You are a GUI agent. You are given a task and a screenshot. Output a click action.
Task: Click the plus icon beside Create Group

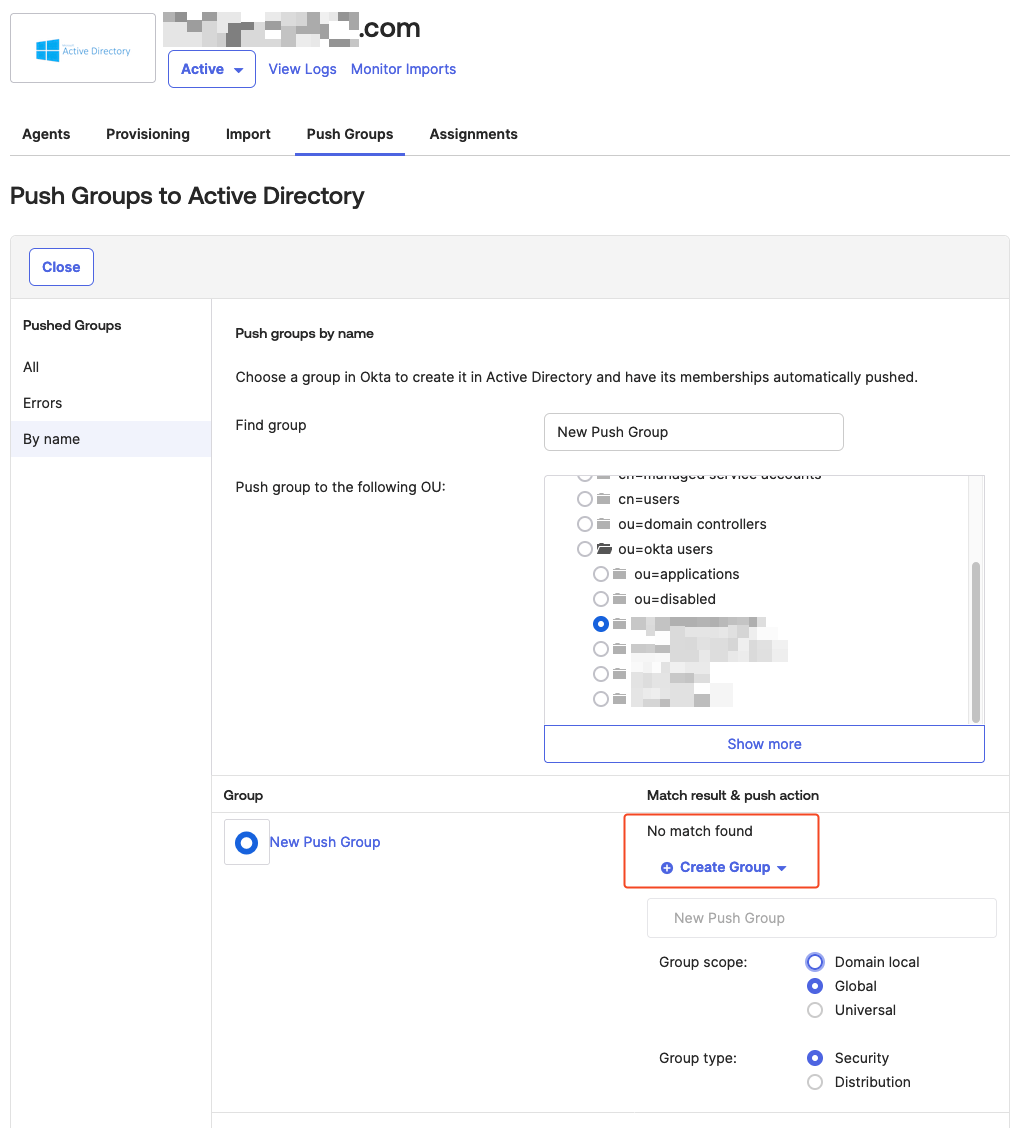667,868
